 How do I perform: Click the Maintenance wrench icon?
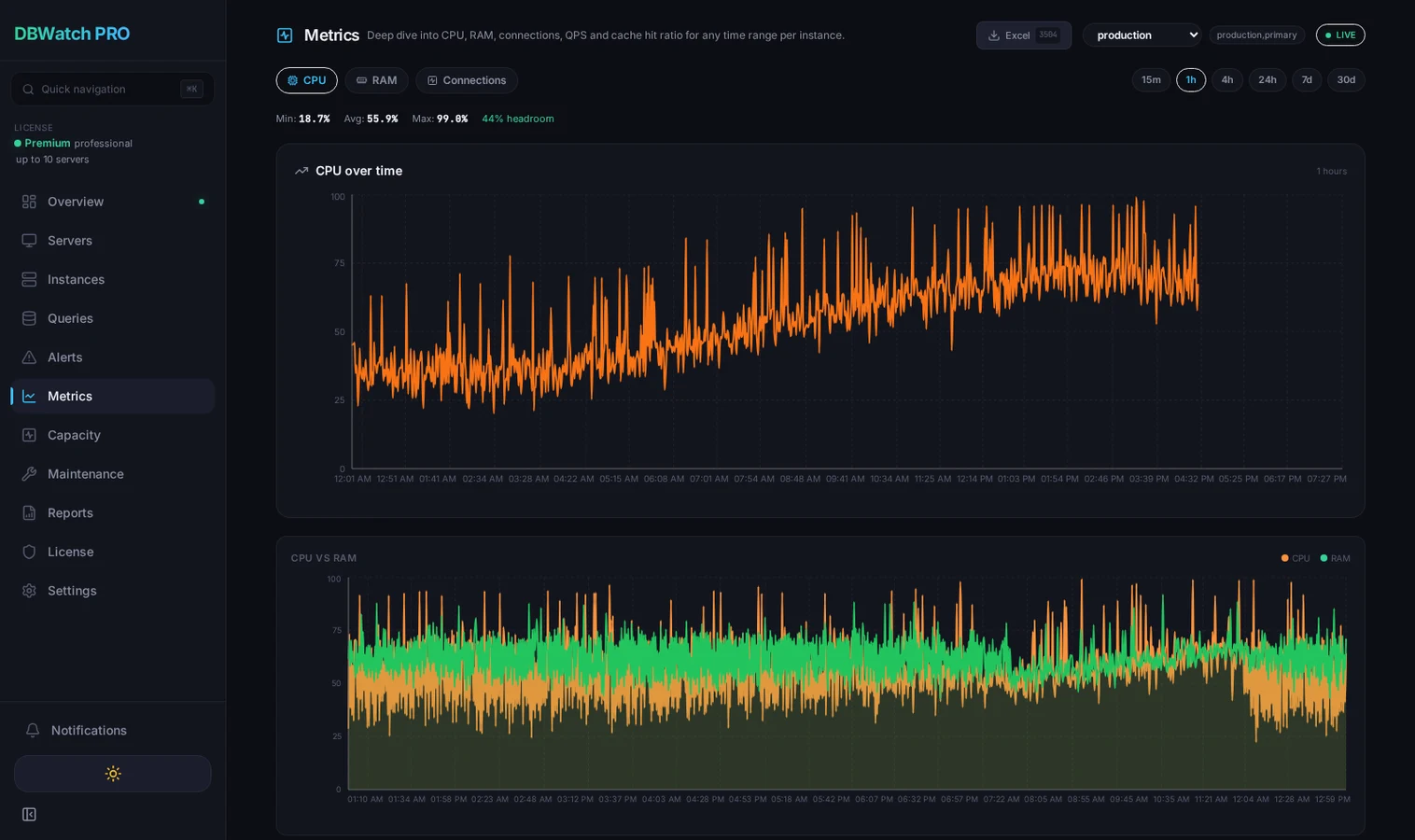pos(29,474)
